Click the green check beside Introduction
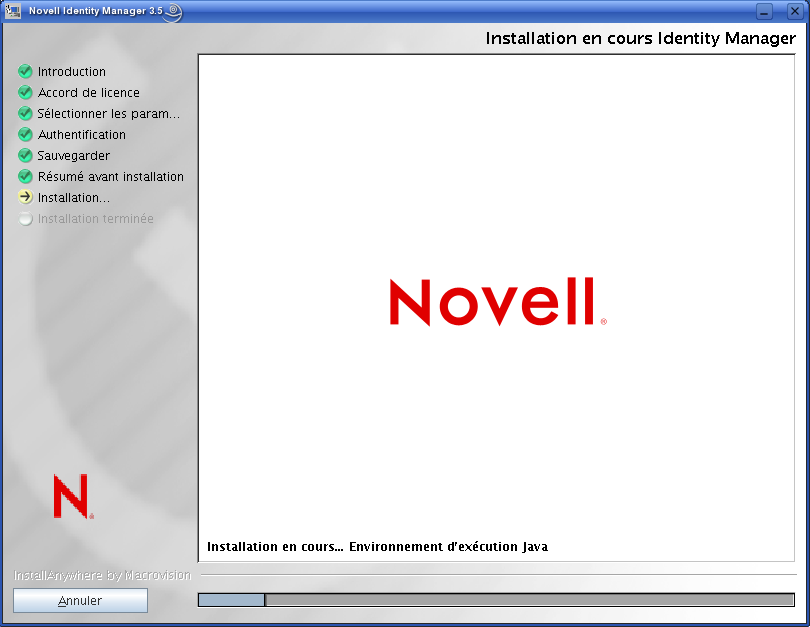Screen dimensions: 810x627 coord(25,71)
